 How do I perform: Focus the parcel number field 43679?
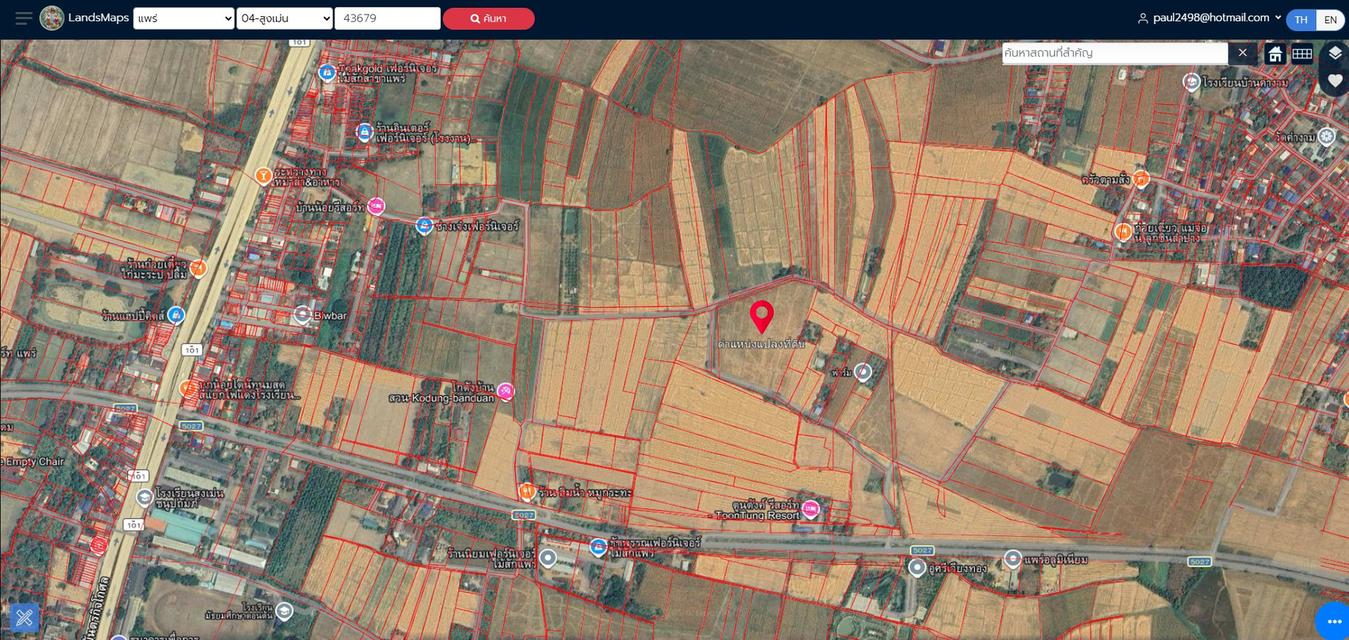(388, 18)
